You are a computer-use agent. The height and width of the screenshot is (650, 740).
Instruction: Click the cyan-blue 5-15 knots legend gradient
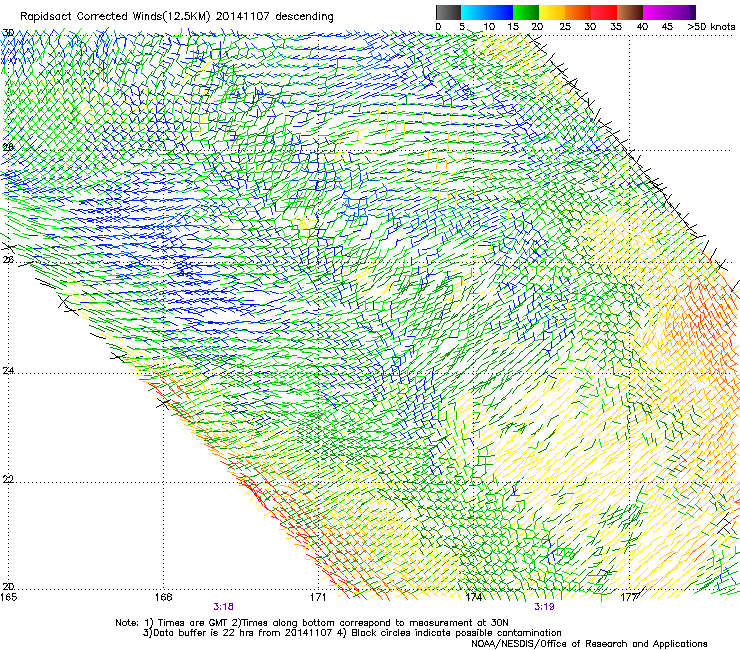click(487, 12)
